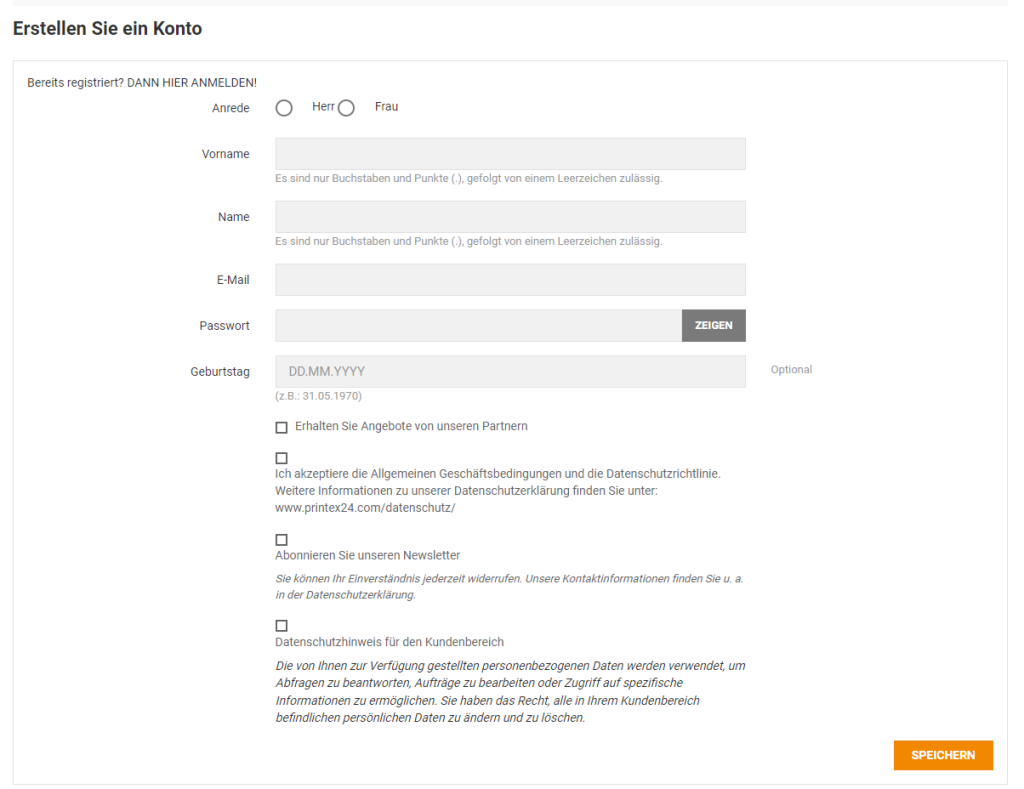Click the Name input field
This screenshot has width=1024, height=789.
point(510,217)
